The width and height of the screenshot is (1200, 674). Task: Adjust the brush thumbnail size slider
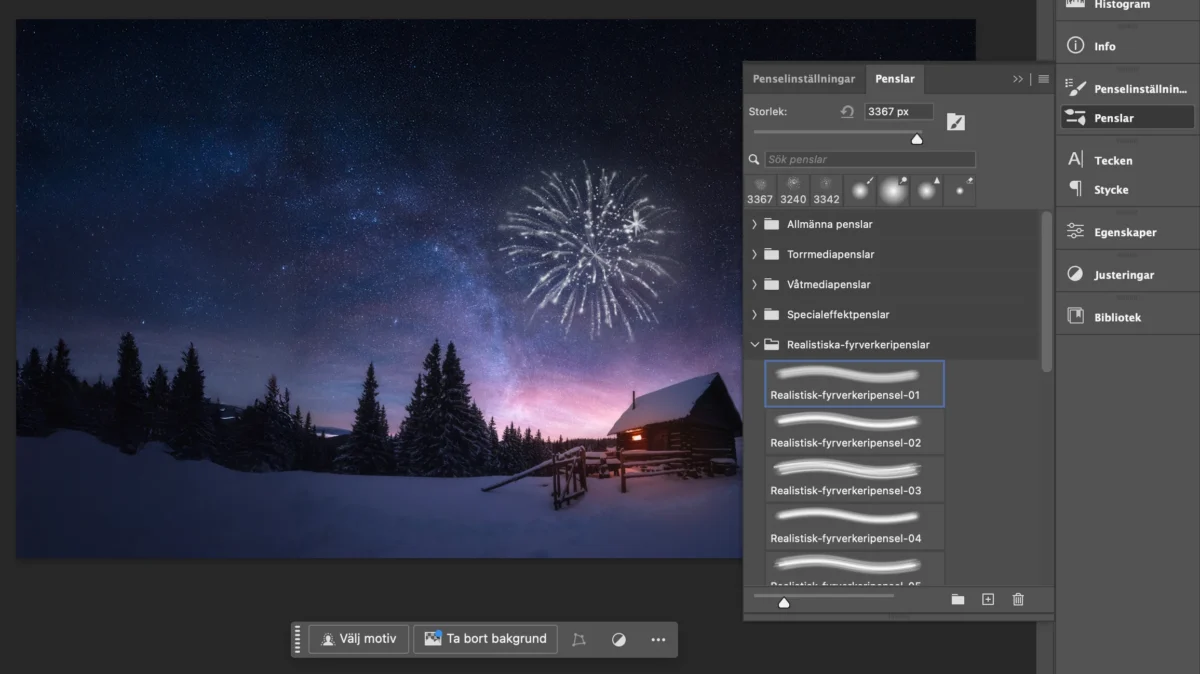click(784, 601)
